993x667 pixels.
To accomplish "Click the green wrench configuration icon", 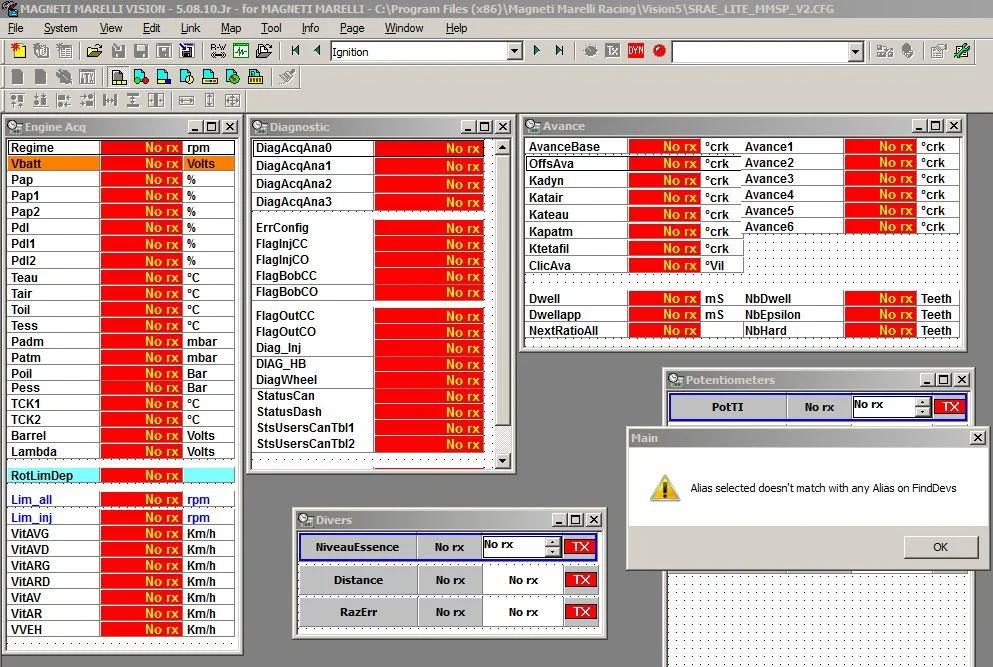I will point(962,51).
